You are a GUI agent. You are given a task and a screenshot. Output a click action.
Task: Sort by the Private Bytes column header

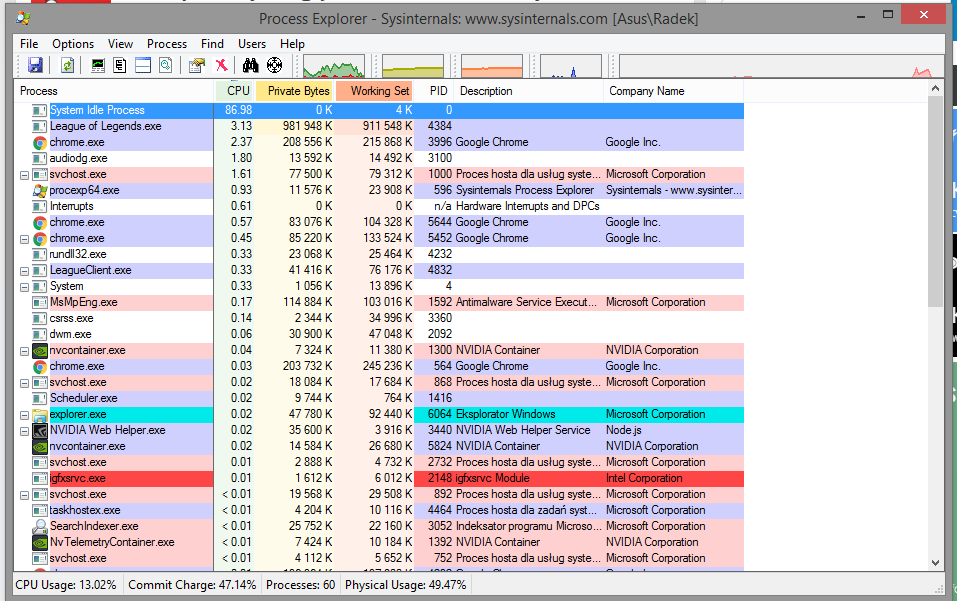tap(294, 91)
